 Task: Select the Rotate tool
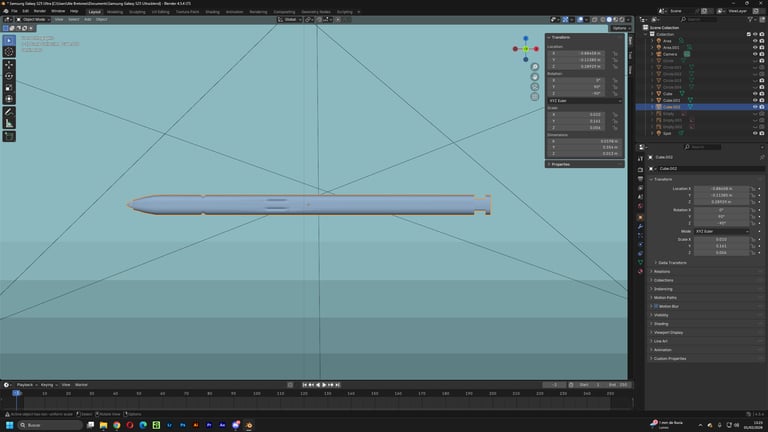pyautogui.click(x=9, y=76)
